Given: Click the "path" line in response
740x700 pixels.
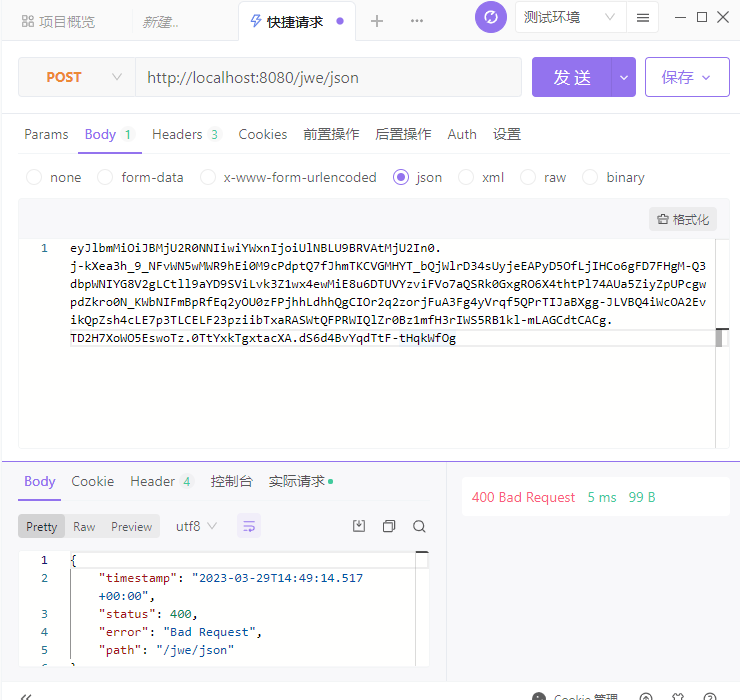Looking at the screenshot, I should (x=166, y=650).
